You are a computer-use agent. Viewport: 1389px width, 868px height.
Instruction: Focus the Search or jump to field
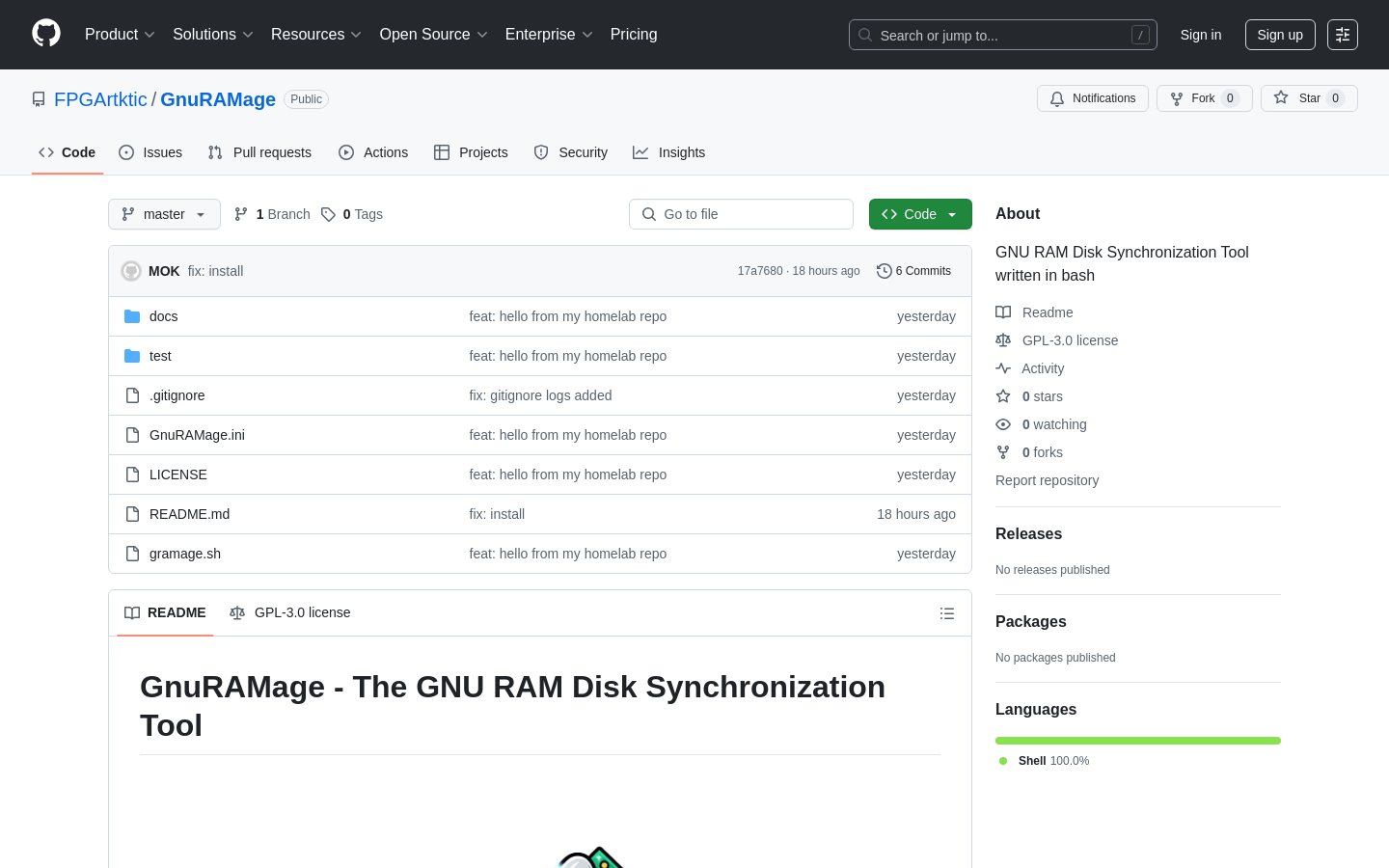point(1003,35)
